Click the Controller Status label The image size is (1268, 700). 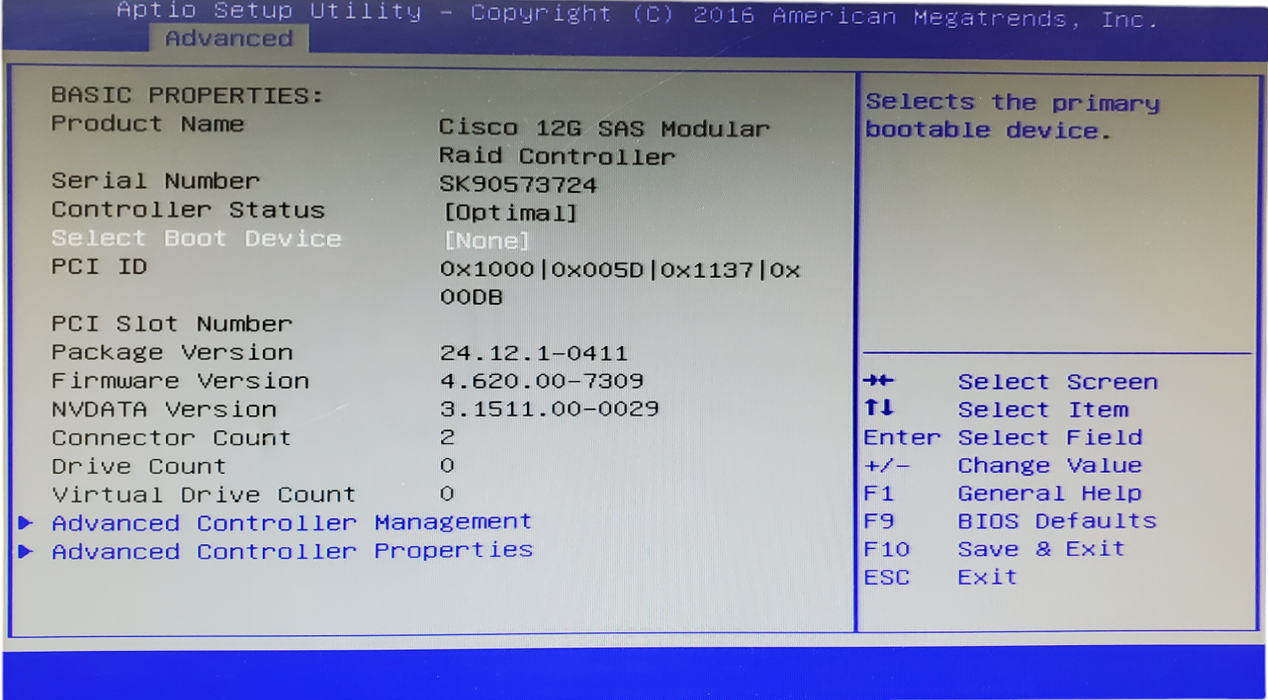click(188, 210)
